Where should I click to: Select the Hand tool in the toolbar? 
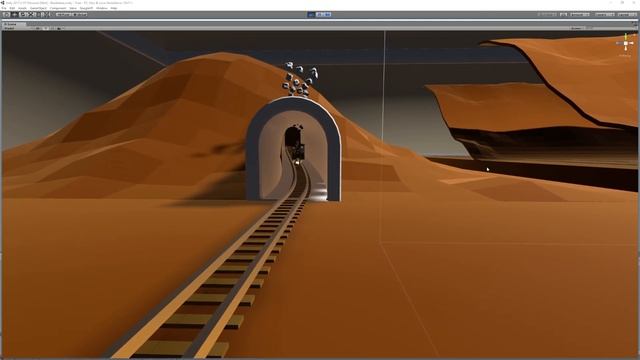(6, 15)
